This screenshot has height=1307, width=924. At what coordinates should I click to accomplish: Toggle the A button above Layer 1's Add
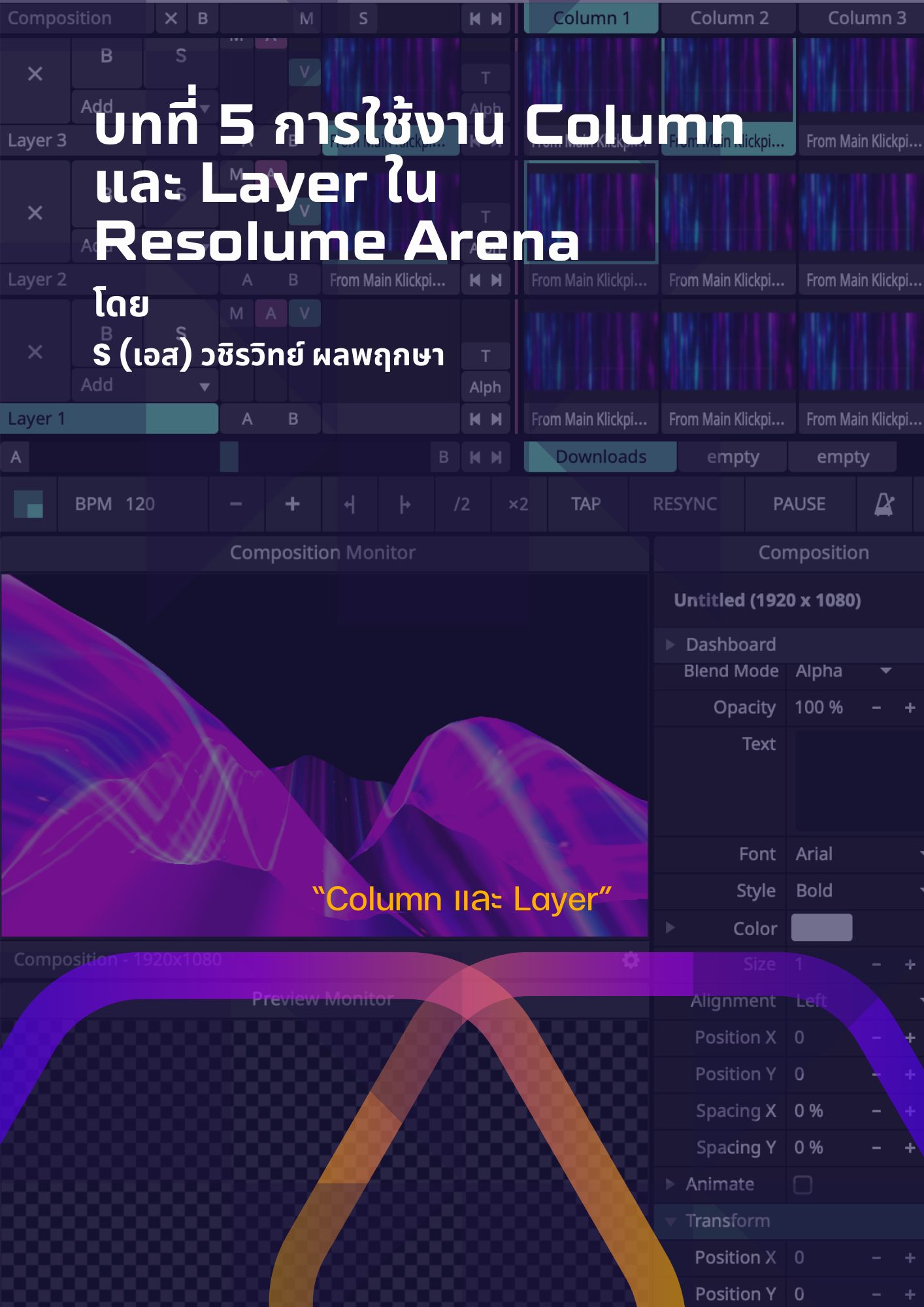(x=271, y=314)
